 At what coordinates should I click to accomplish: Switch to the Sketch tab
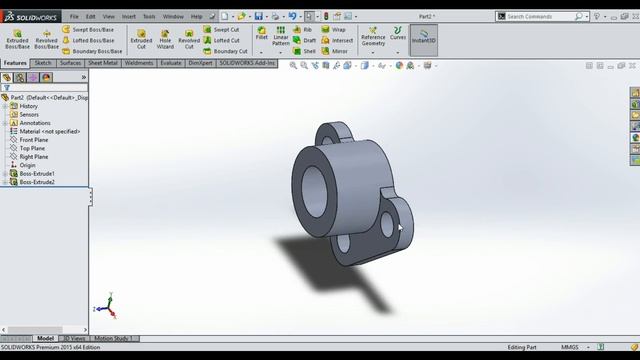(x=42, y=63)
